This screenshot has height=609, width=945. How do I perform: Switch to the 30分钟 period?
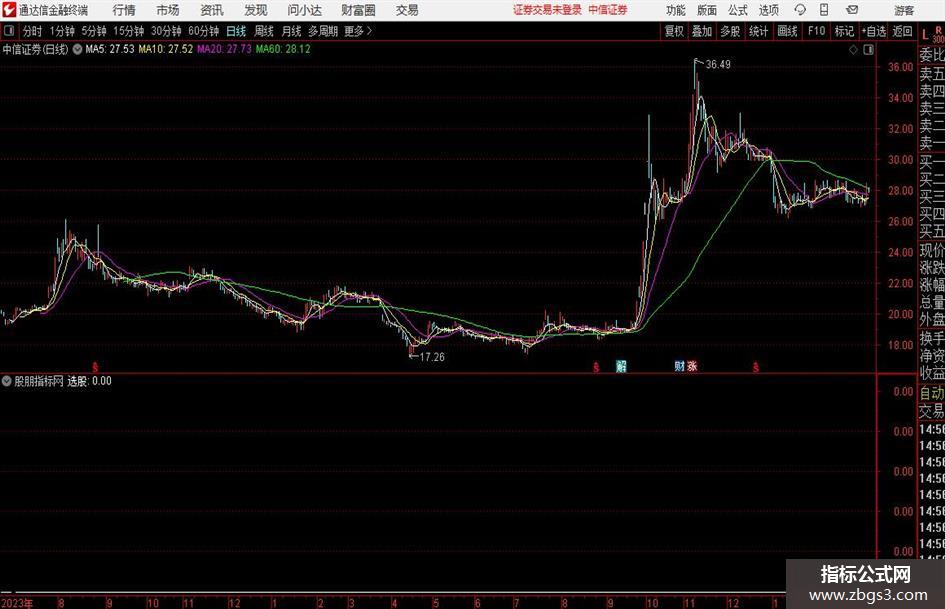pos(166,31)
